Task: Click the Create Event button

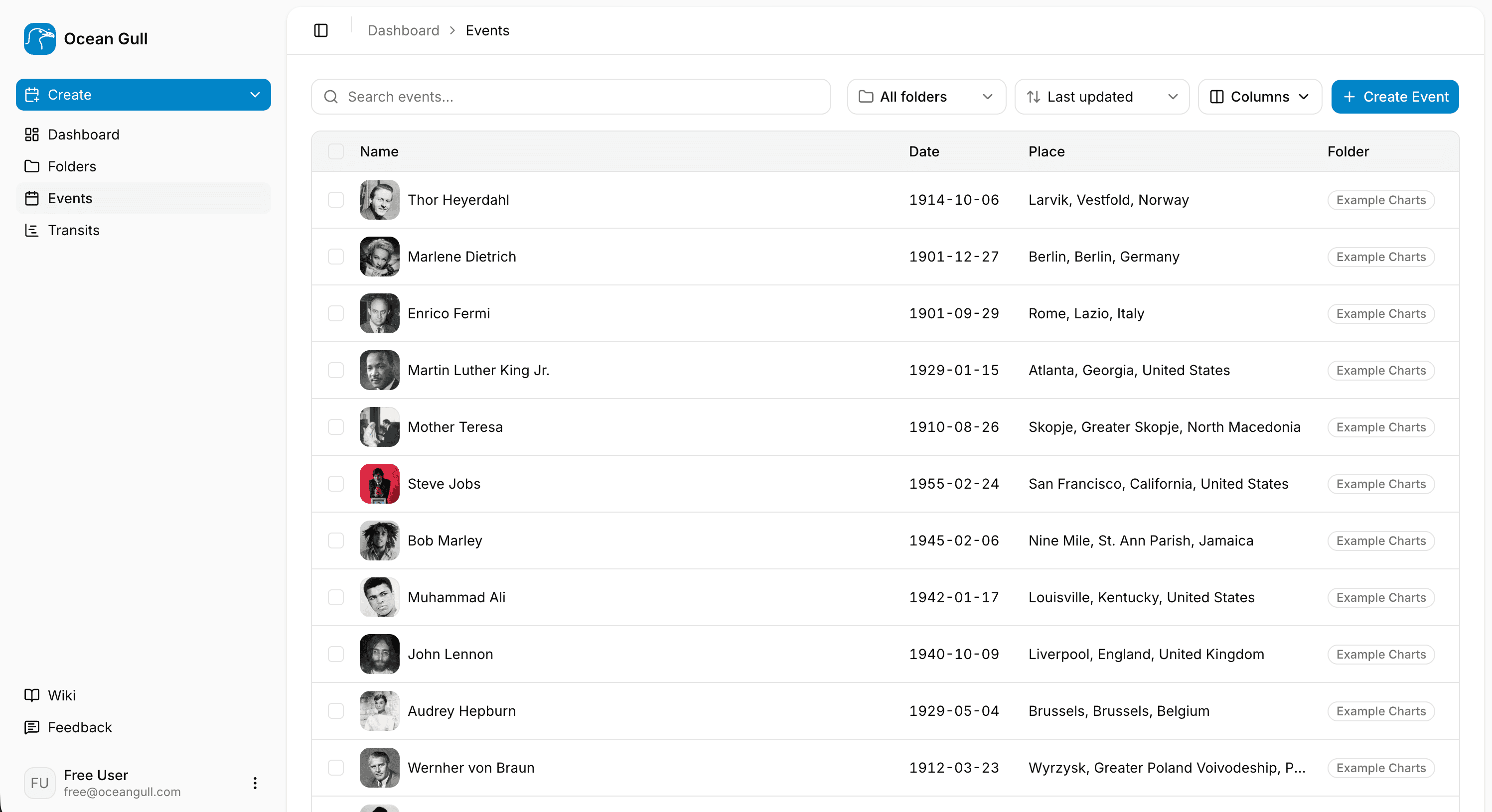Action: 1395,97
